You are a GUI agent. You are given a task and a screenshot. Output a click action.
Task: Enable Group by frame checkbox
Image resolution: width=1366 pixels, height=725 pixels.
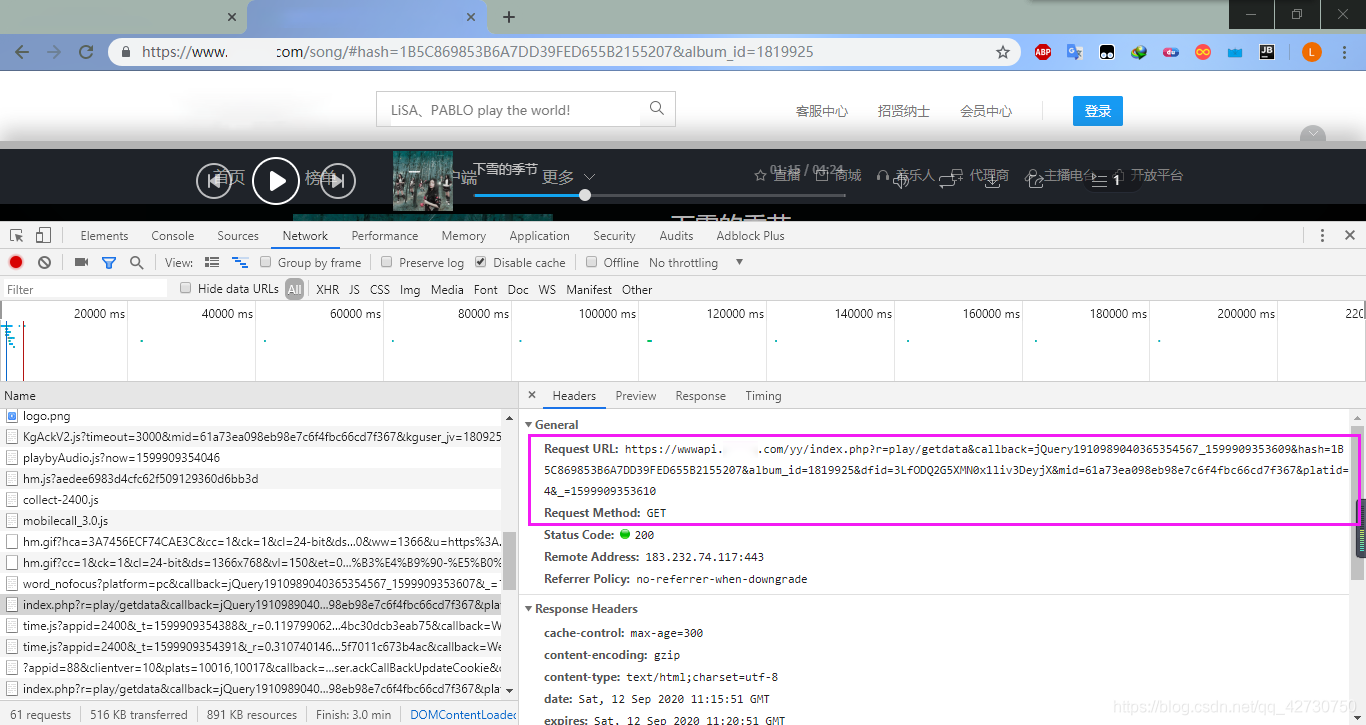266,262
